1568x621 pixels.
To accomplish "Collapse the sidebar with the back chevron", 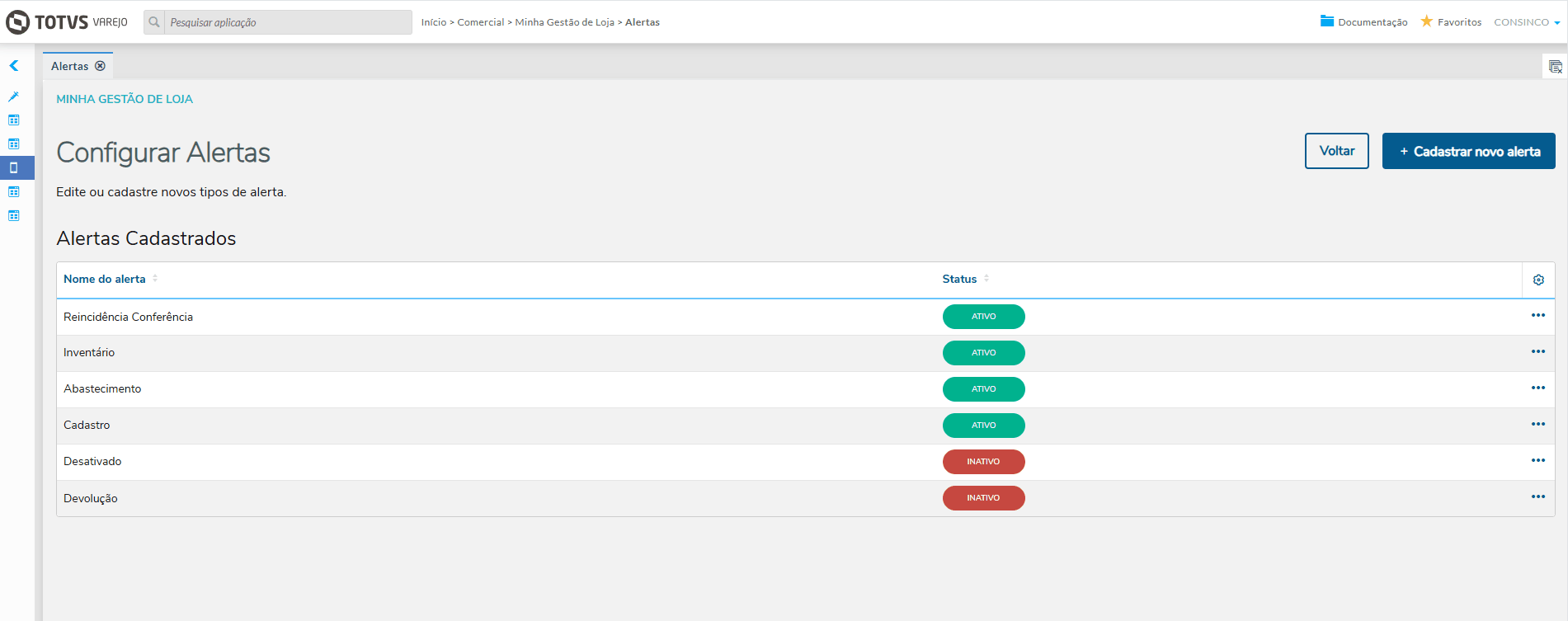I will pos(14,66).
